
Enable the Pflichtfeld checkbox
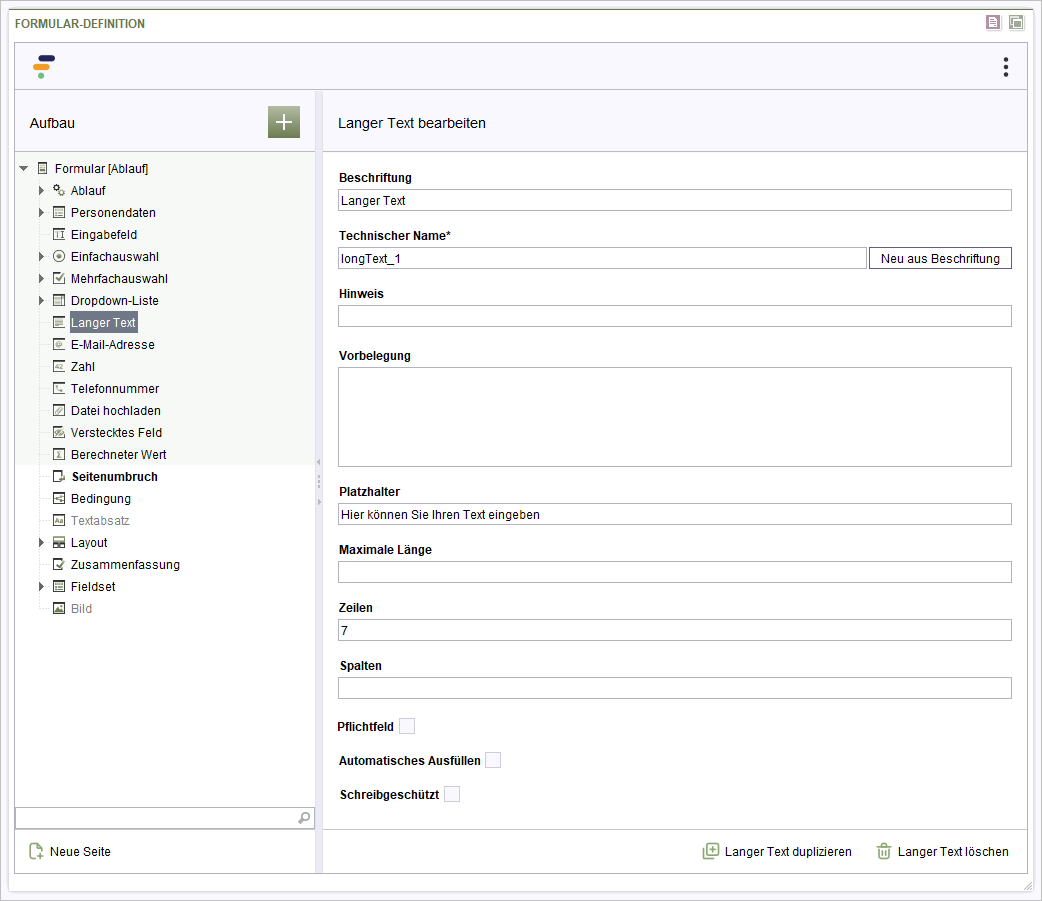pyautogui.click(x=407, y=726)
